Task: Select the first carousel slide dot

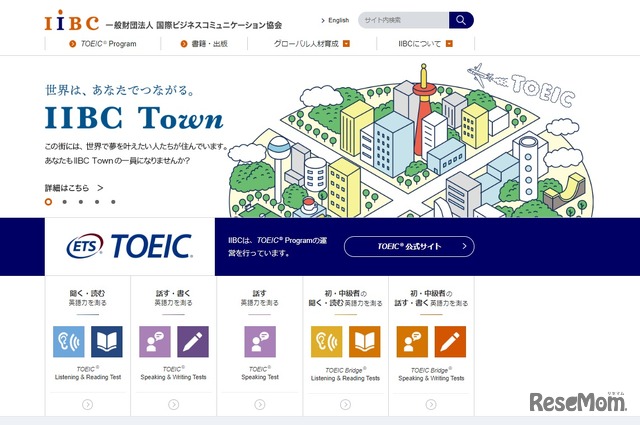Action: coord(48,202)
